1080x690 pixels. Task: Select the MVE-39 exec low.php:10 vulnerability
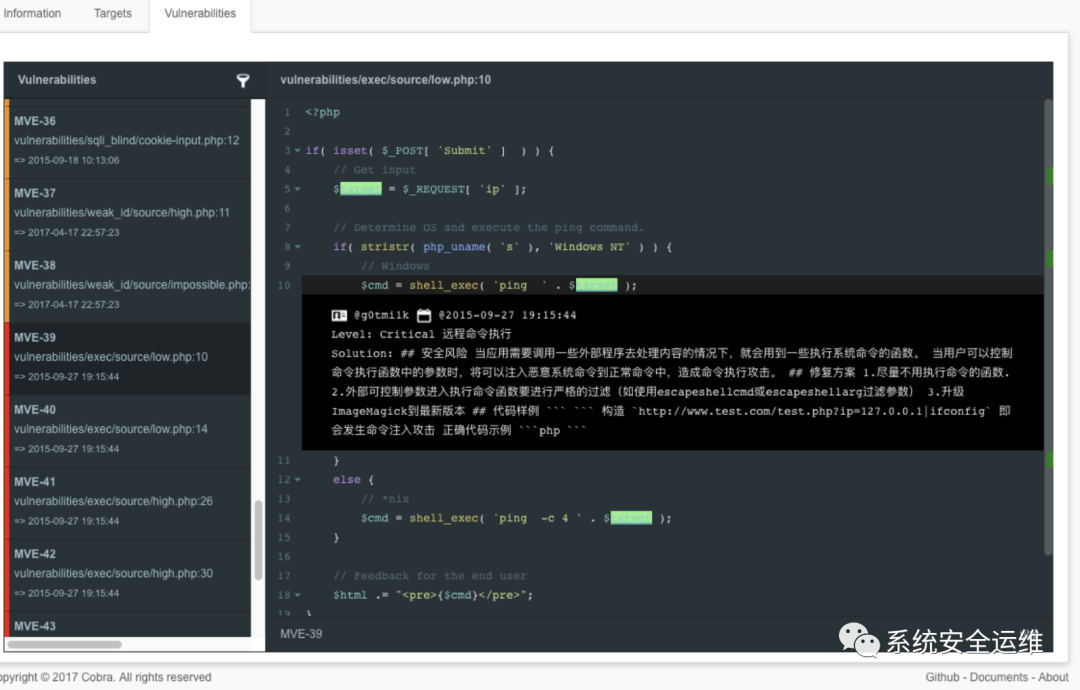[128, 357]
